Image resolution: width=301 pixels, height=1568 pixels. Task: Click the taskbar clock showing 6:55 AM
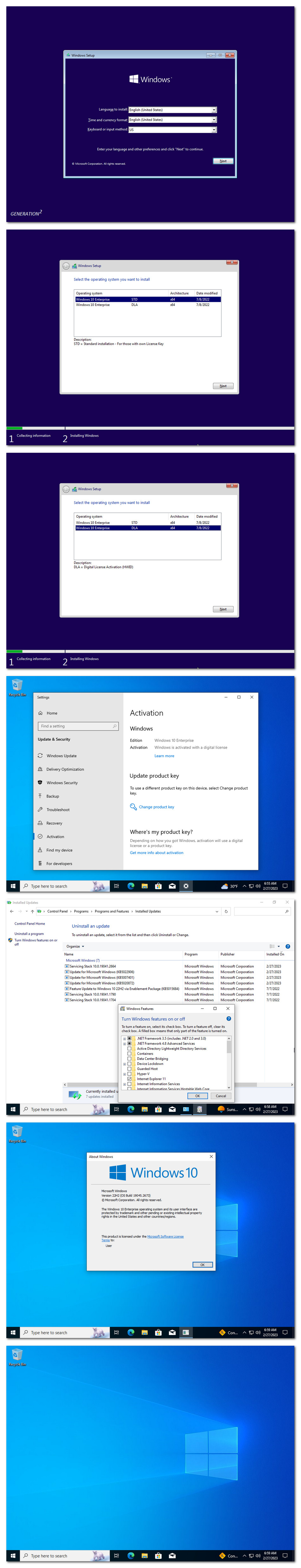coord(270,886)
